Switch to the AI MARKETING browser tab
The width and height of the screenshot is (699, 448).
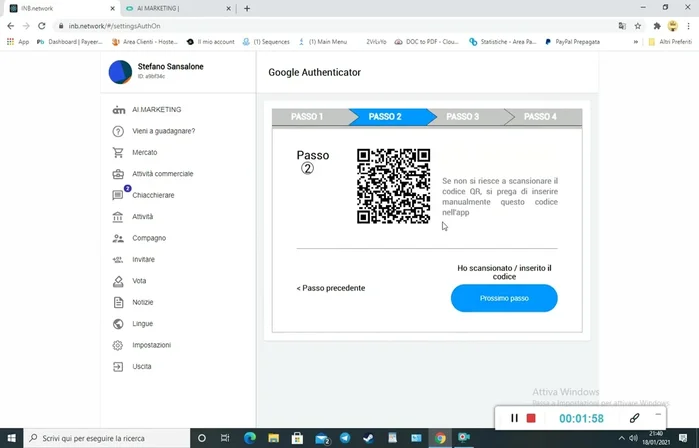pyautogui.click(x=176, y=8)
